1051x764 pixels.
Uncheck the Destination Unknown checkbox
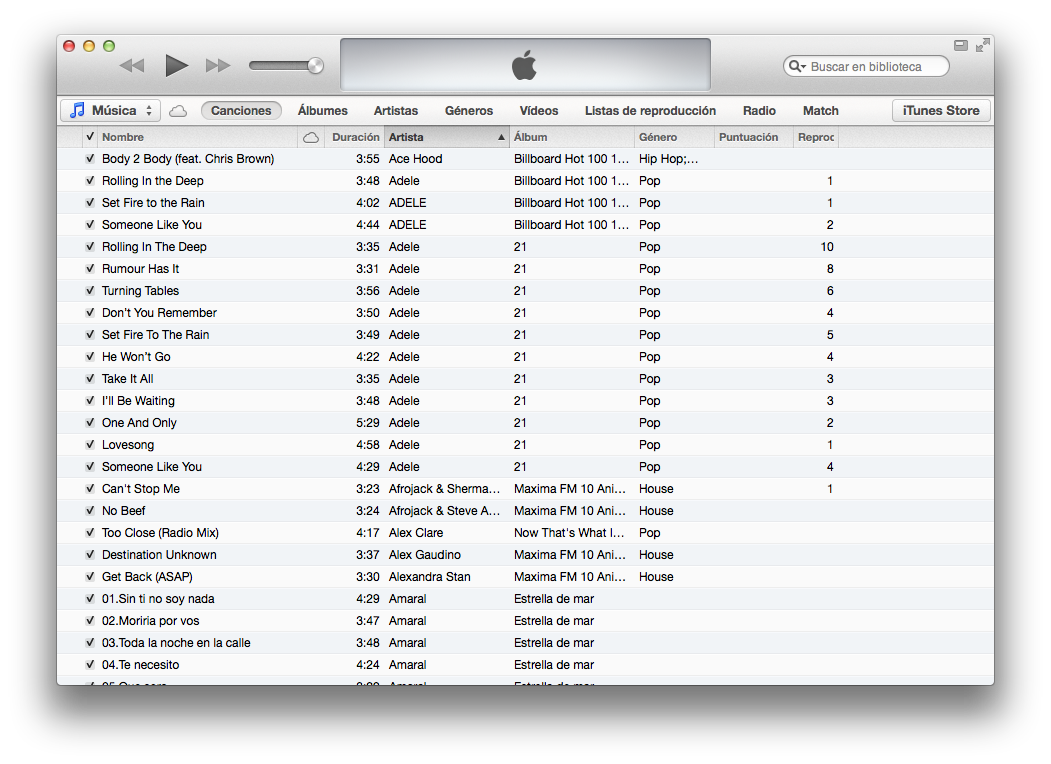pyautogui.click(x=90, y=554)
